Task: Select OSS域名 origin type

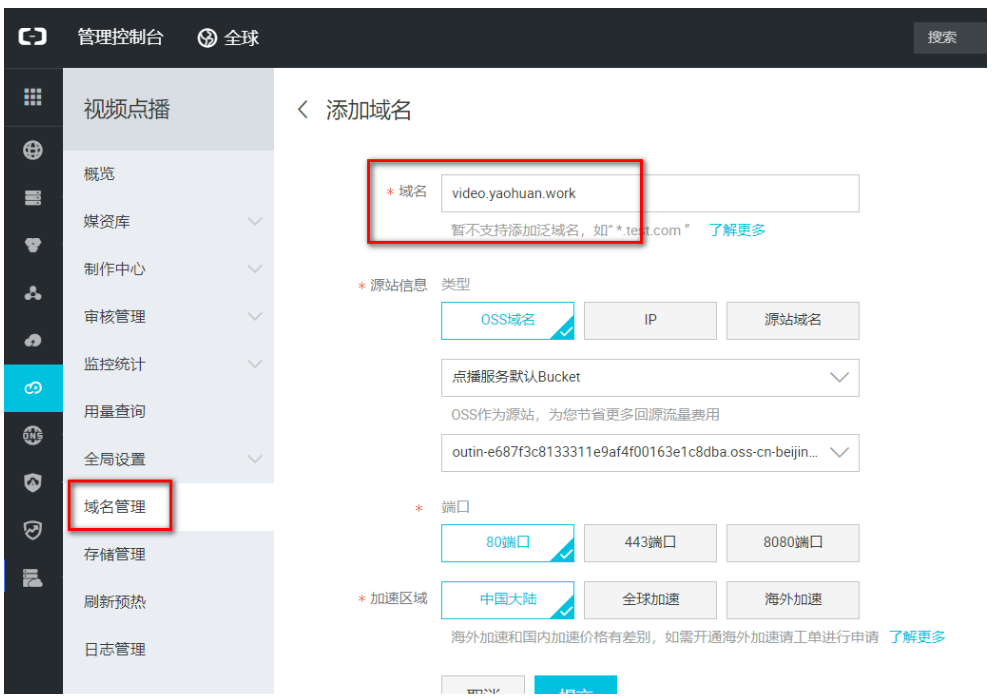Action: point(508,320)
